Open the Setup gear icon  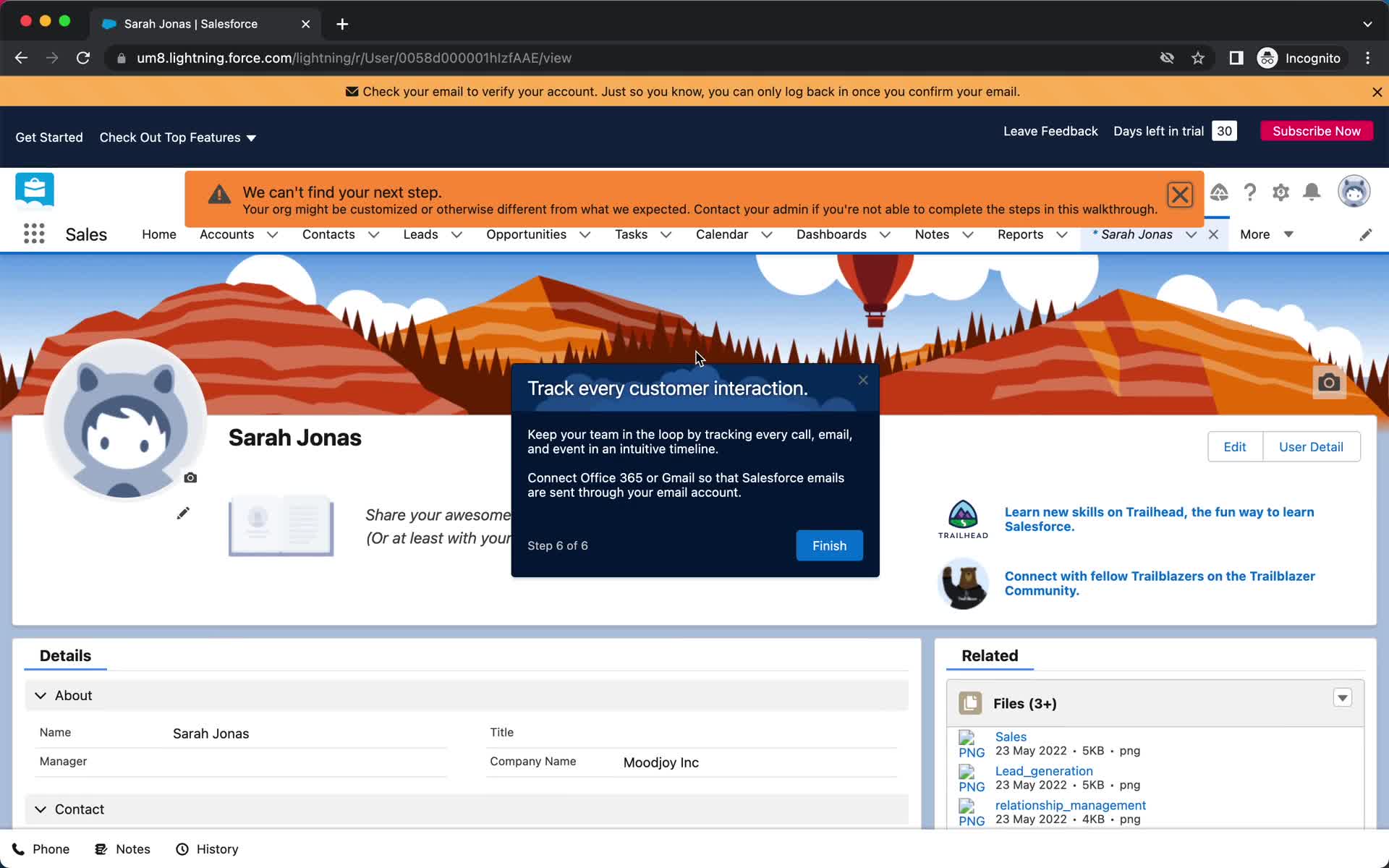point(1280,192)
